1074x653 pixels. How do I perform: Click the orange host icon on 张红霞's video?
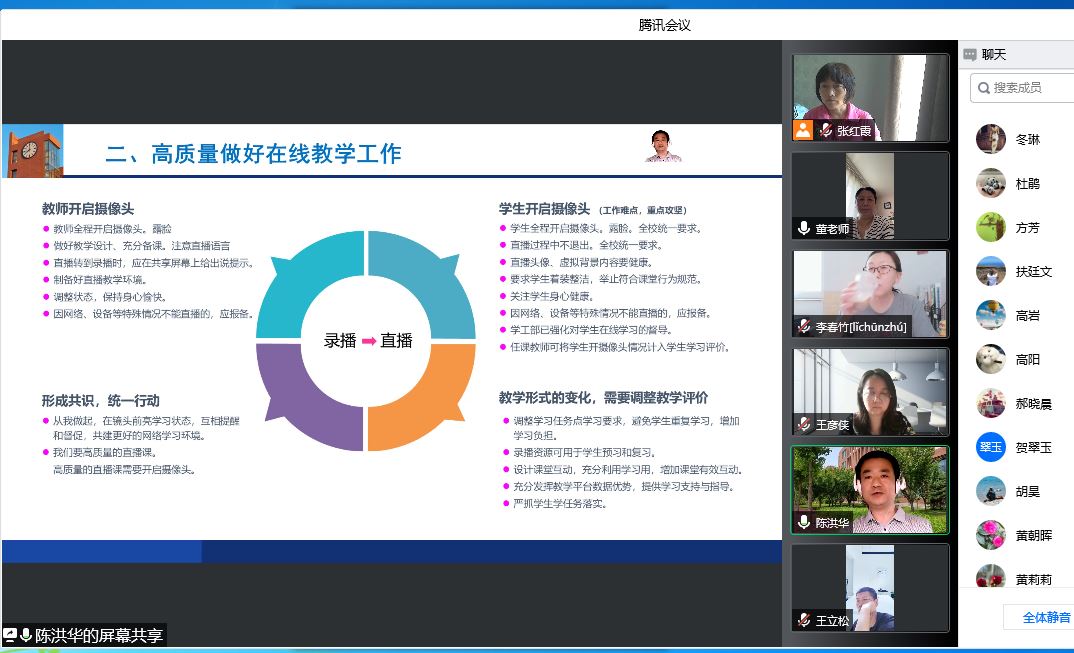pyautogui.click(x=803, y=131)
